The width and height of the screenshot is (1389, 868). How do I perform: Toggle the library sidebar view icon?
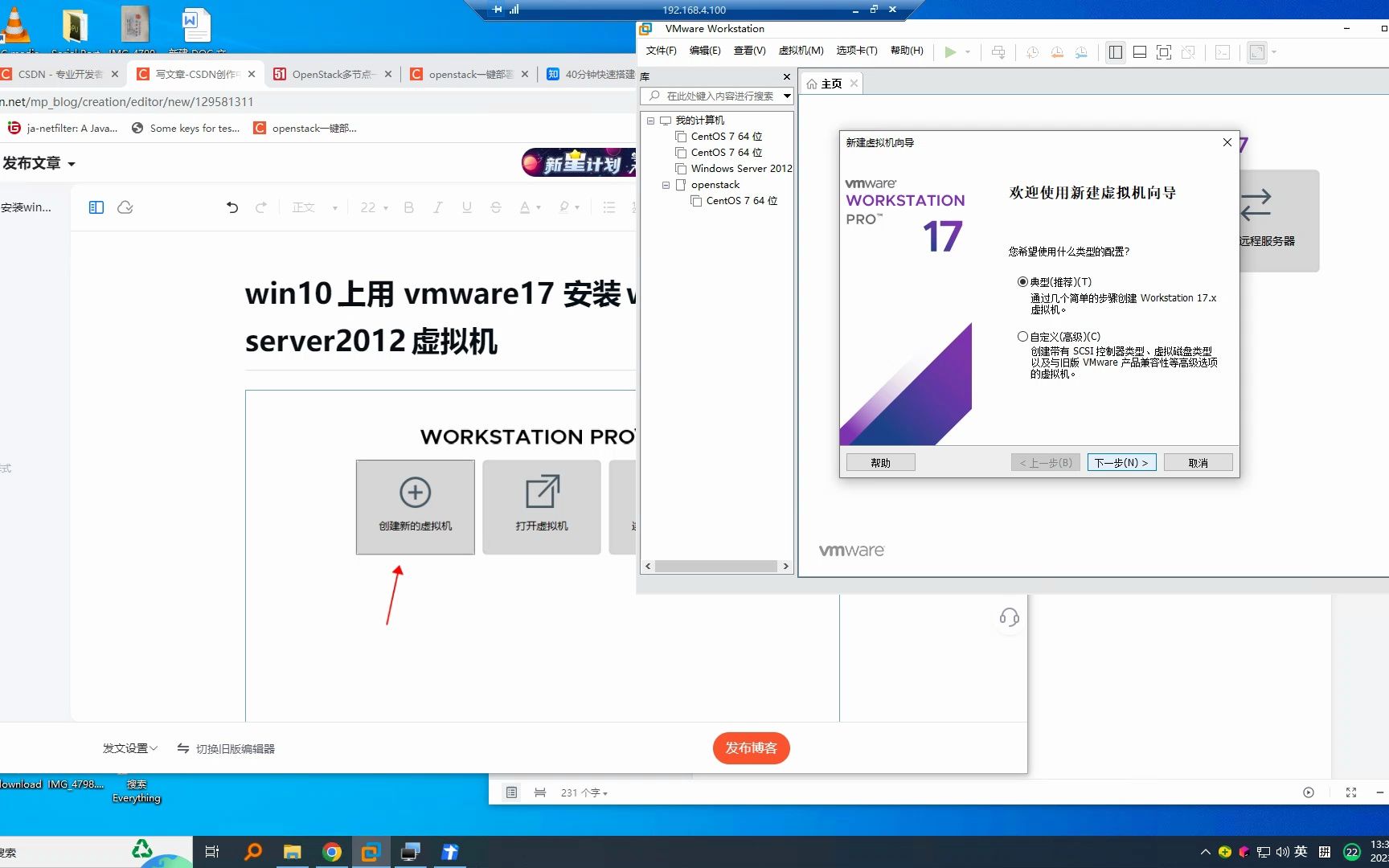1116,52
